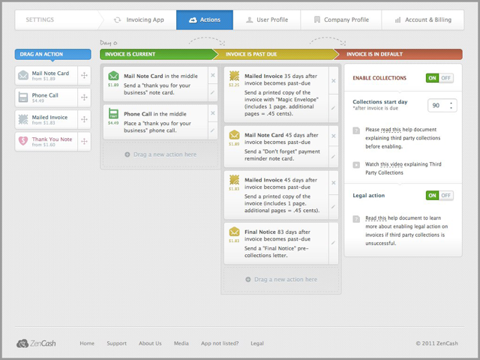This screenshot has height=360, width=480.
Task: Click the ZenCash logo in footer
Action: (x=36, y=343)
